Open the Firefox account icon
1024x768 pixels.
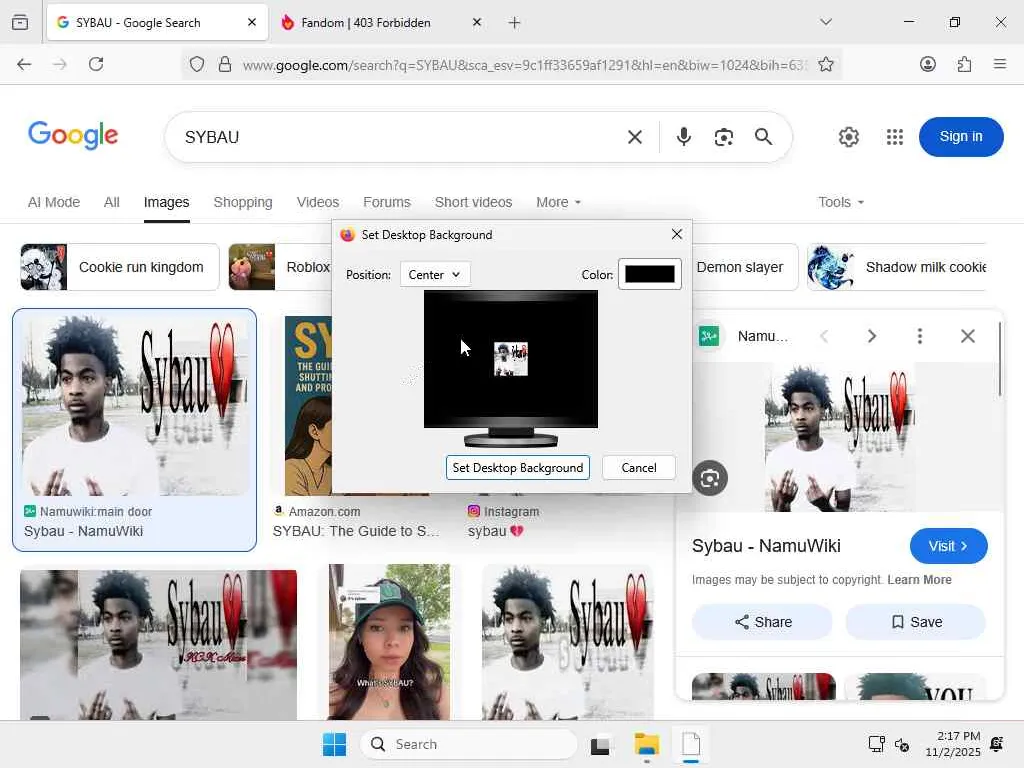[x=927, y=64]
